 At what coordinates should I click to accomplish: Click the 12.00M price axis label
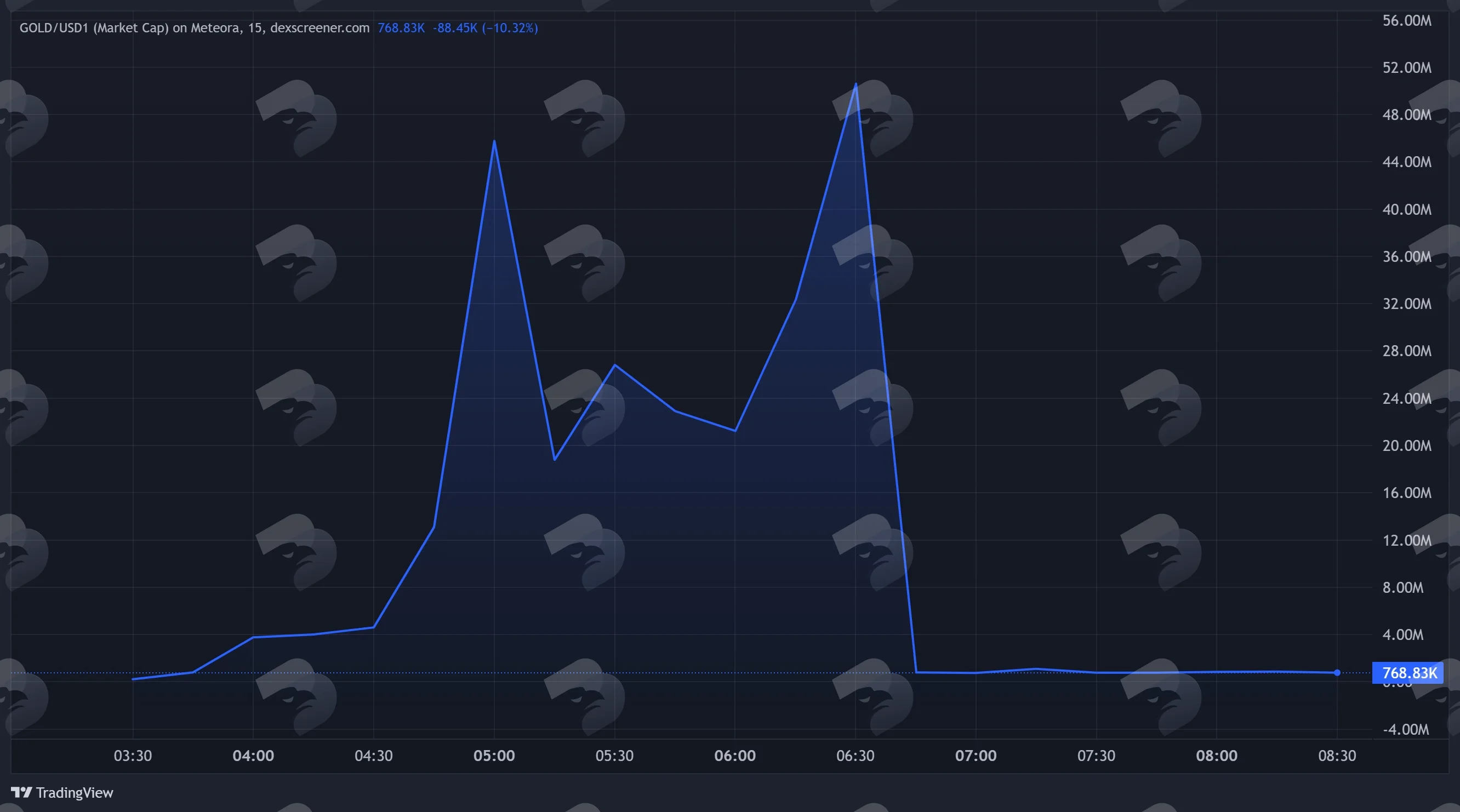(x=1407, y=540)
